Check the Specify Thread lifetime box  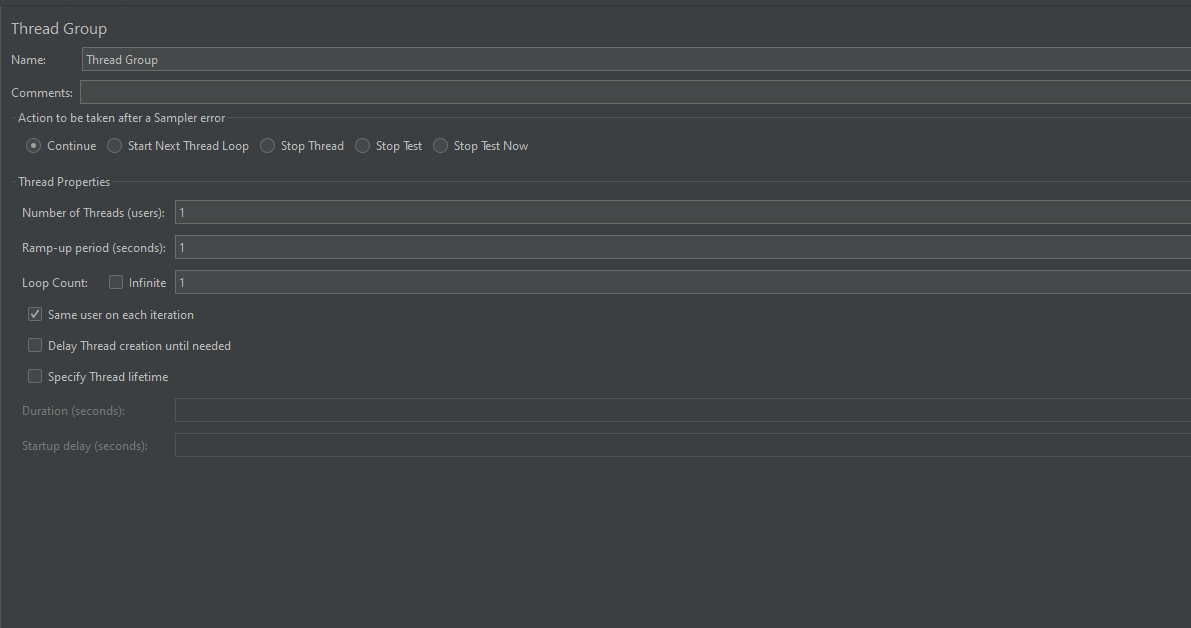tap(34, 376)
